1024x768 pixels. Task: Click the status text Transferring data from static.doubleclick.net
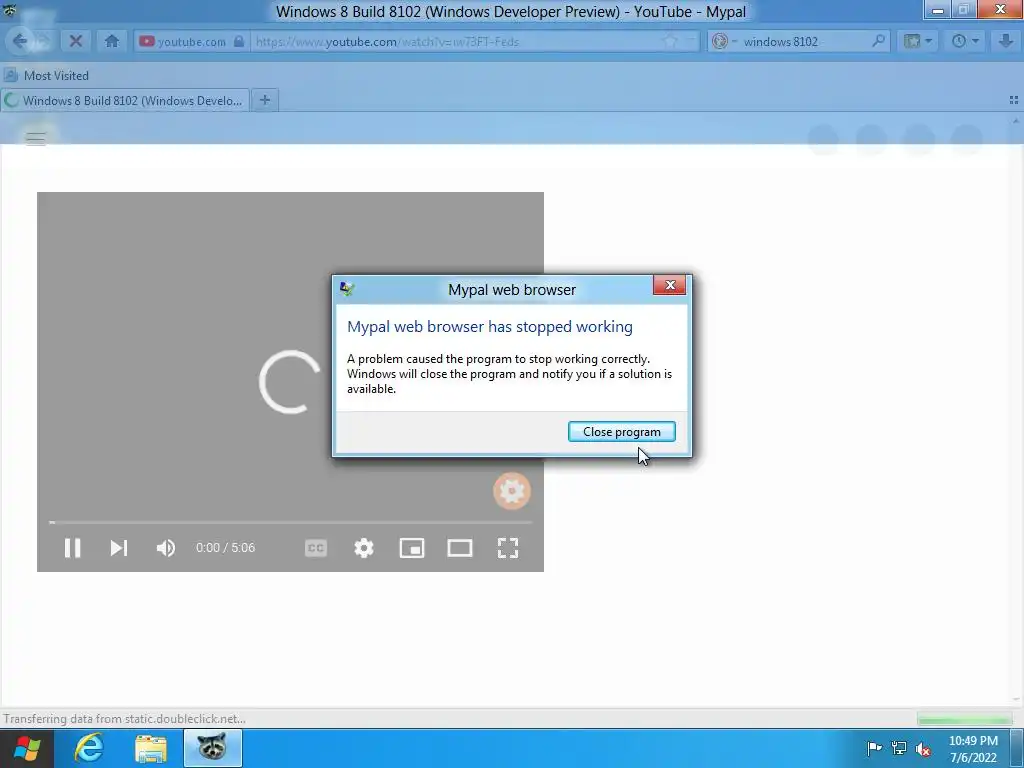pos(124,719)
